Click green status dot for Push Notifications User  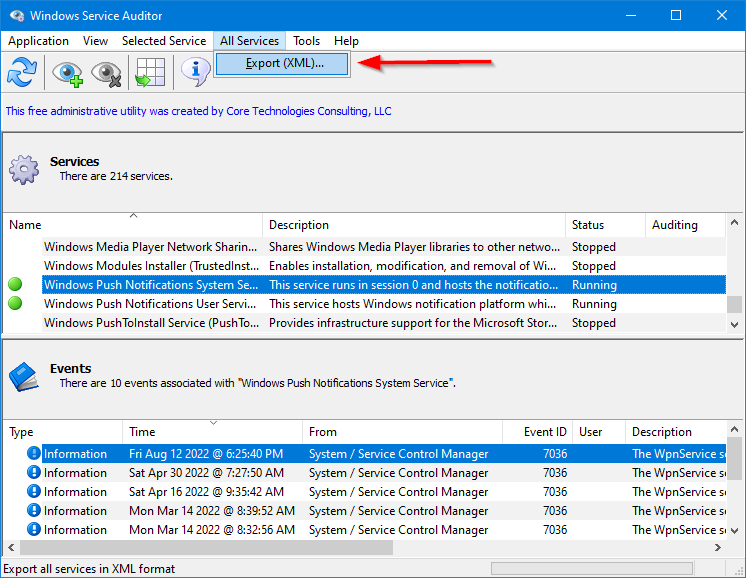[x=15, y=303]
